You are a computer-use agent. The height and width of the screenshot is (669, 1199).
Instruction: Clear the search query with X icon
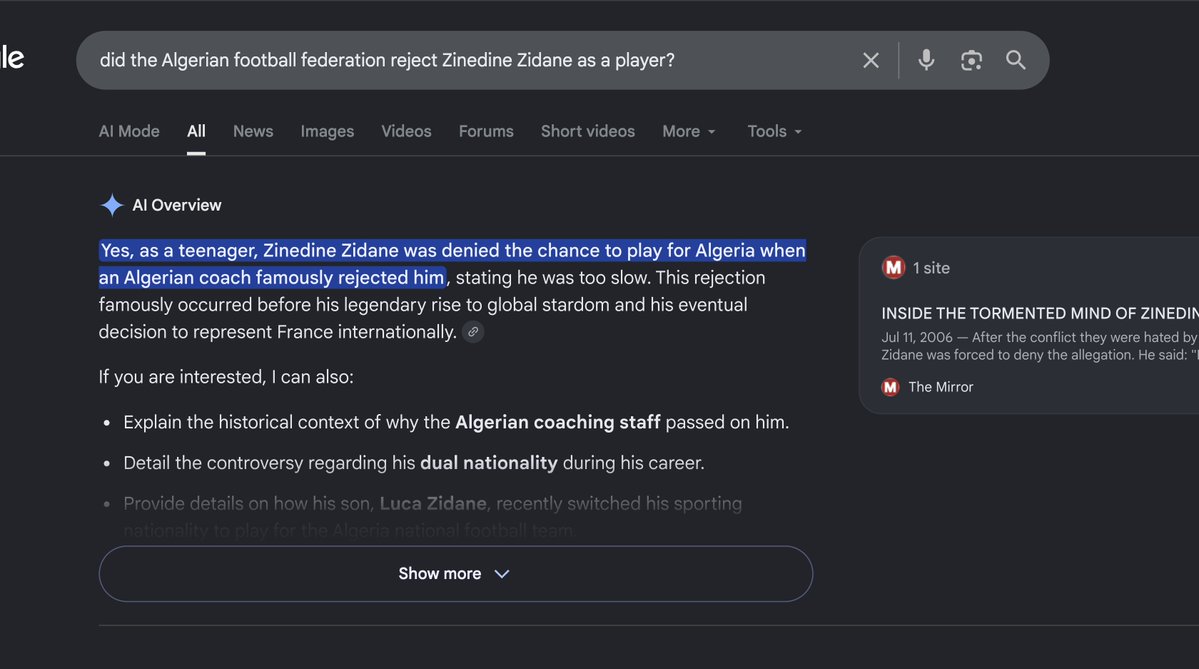tap(870, 60)
